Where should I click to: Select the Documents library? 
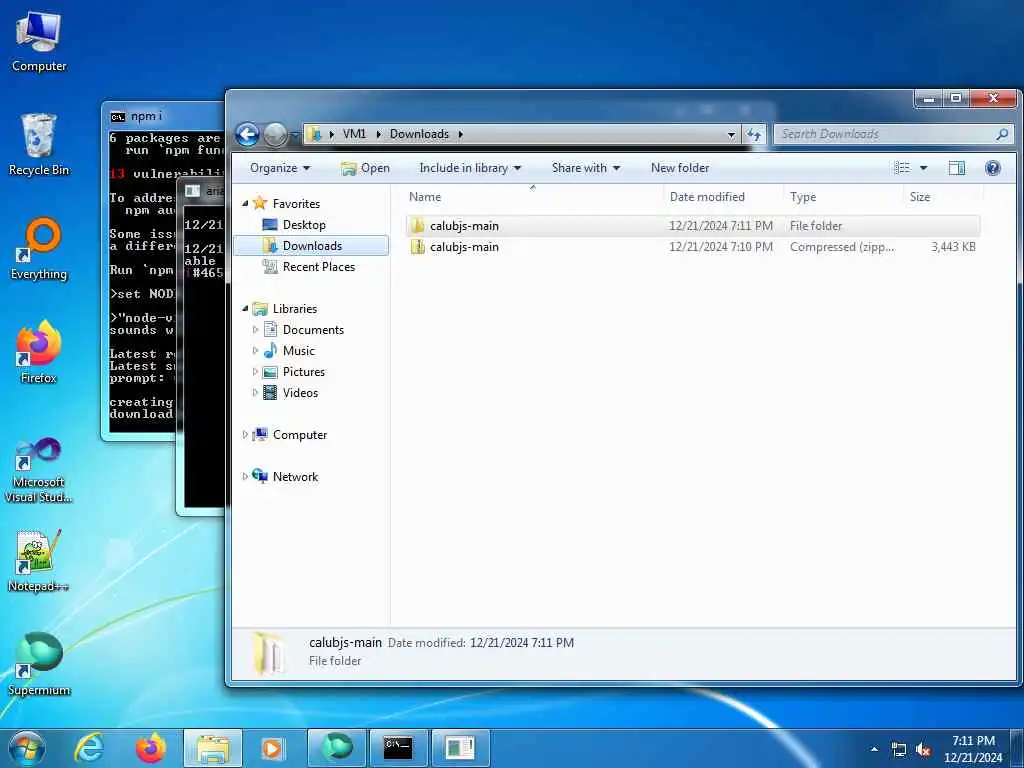click(313, 330)
